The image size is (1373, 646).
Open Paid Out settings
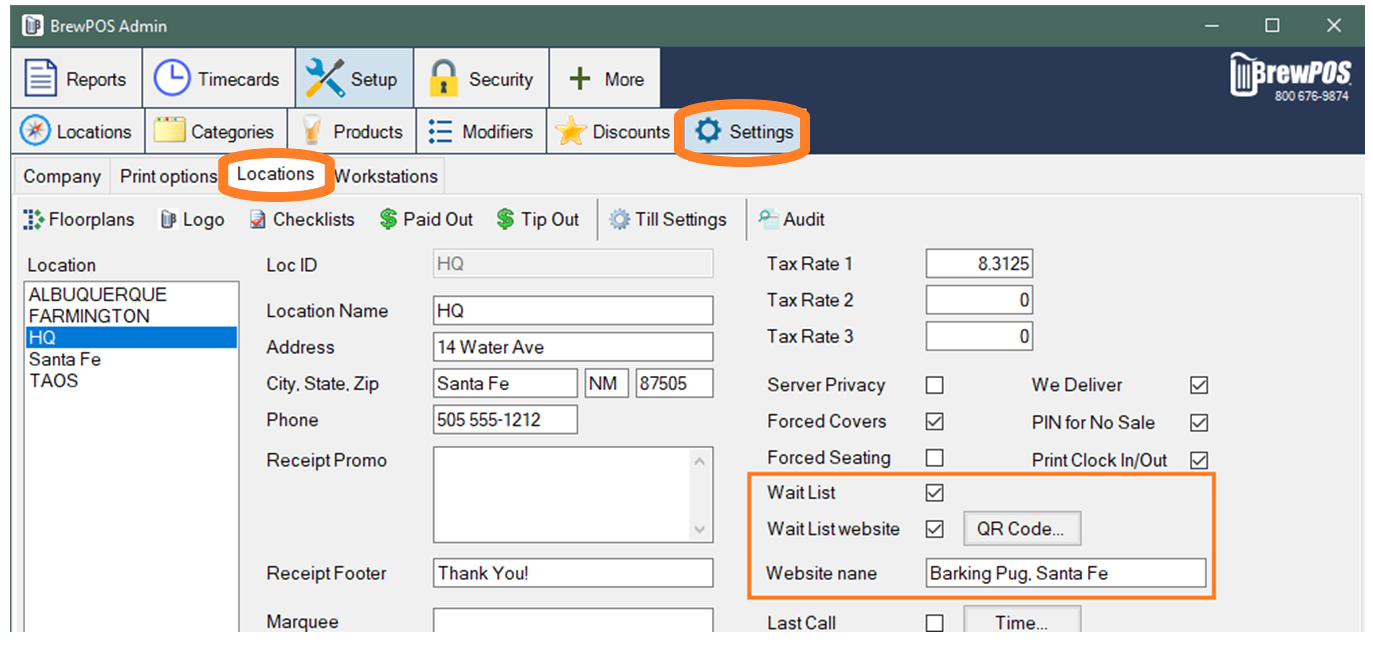pos(426,220)
